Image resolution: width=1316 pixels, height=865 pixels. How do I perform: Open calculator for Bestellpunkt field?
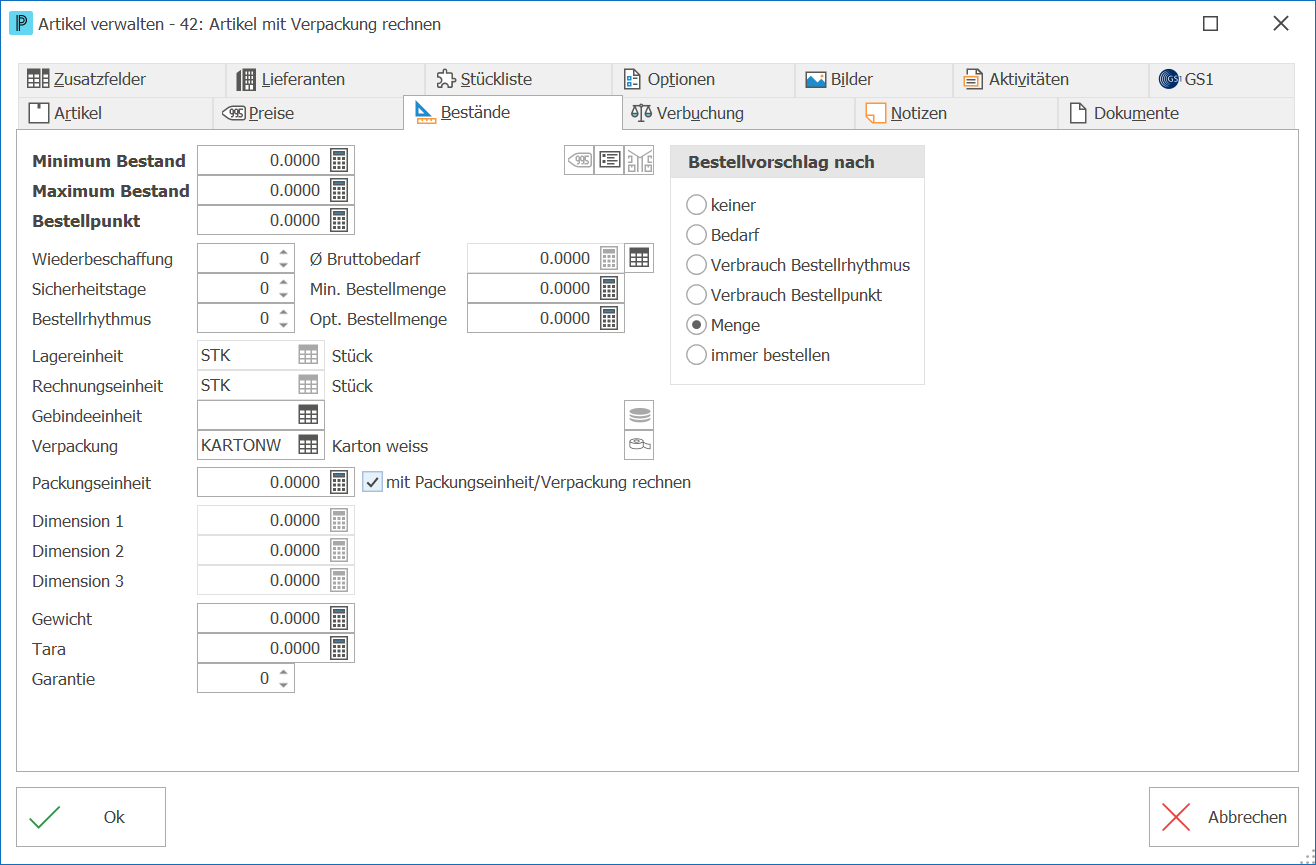coord(340,220)
